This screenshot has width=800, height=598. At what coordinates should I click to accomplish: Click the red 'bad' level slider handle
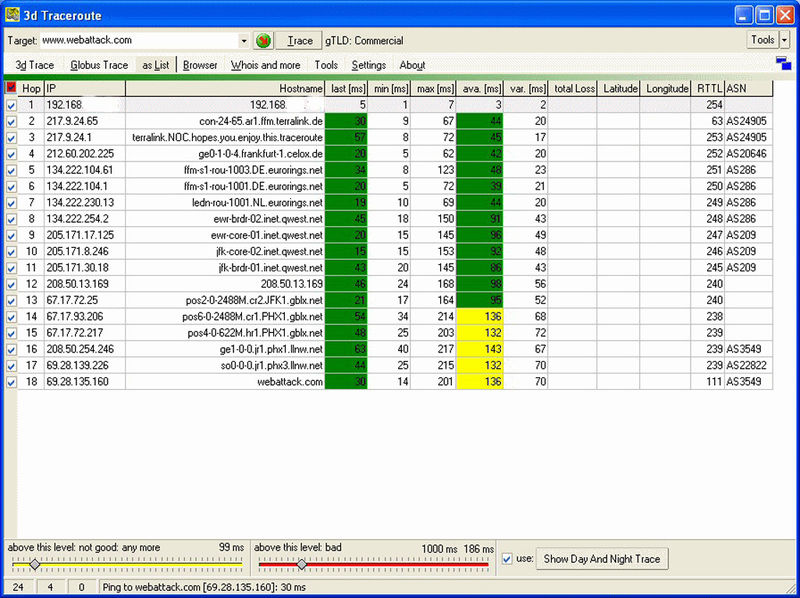click(302, 564)
